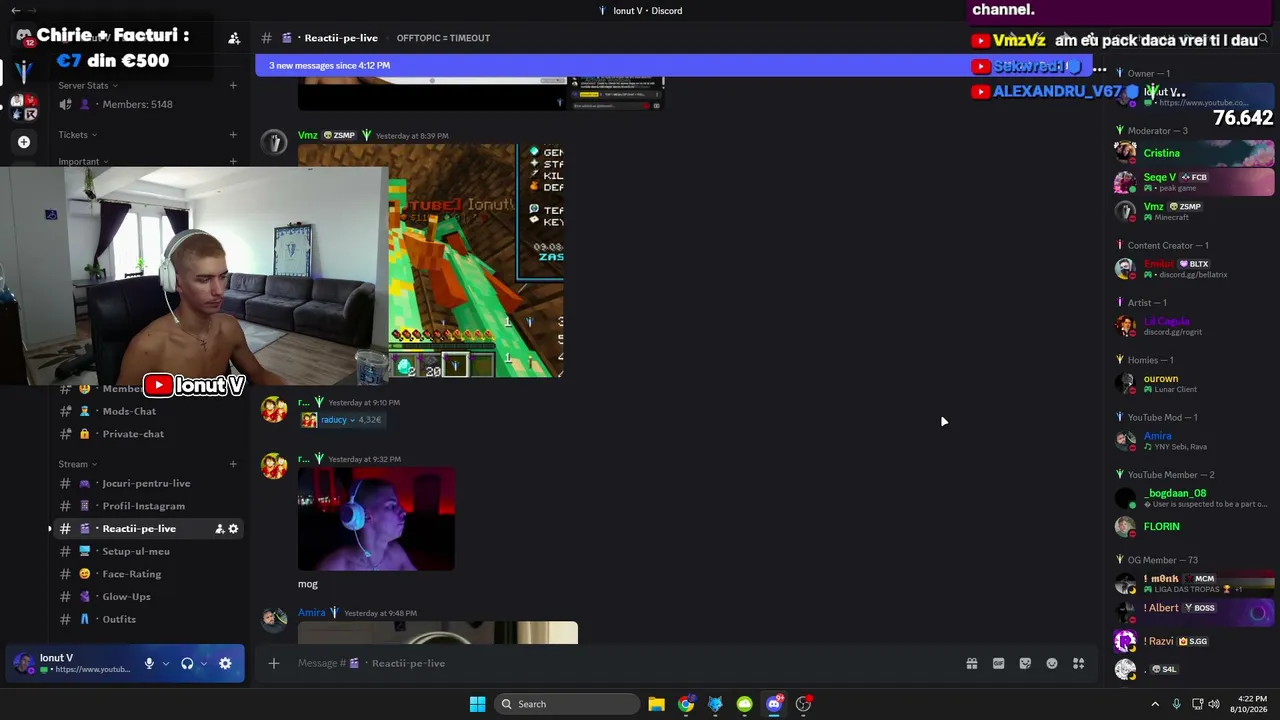Create channel in Important category
Viewport: 1280px width, 720px height.
[x=233, y=161]
